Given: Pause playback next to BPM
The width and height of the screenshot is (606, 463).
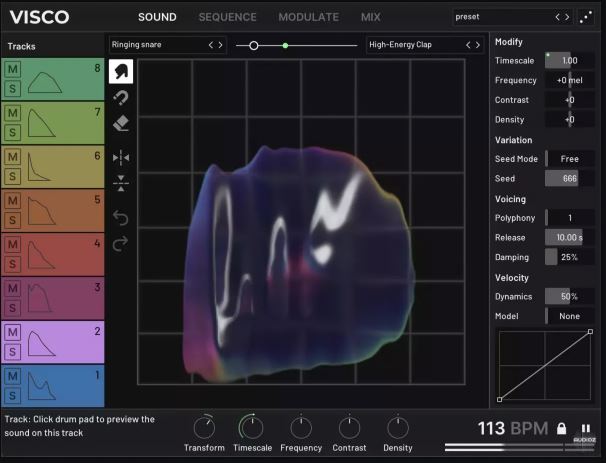Looking at the screenshot, I should (x=586, y=428).
